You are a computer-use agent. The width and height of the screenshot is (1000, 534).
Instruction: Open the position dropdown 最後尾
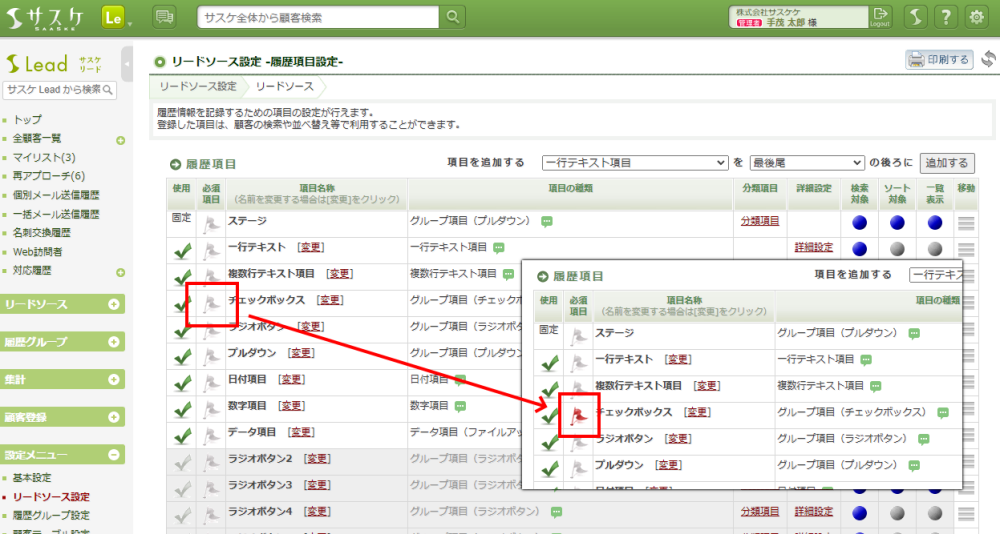(807, 163)
